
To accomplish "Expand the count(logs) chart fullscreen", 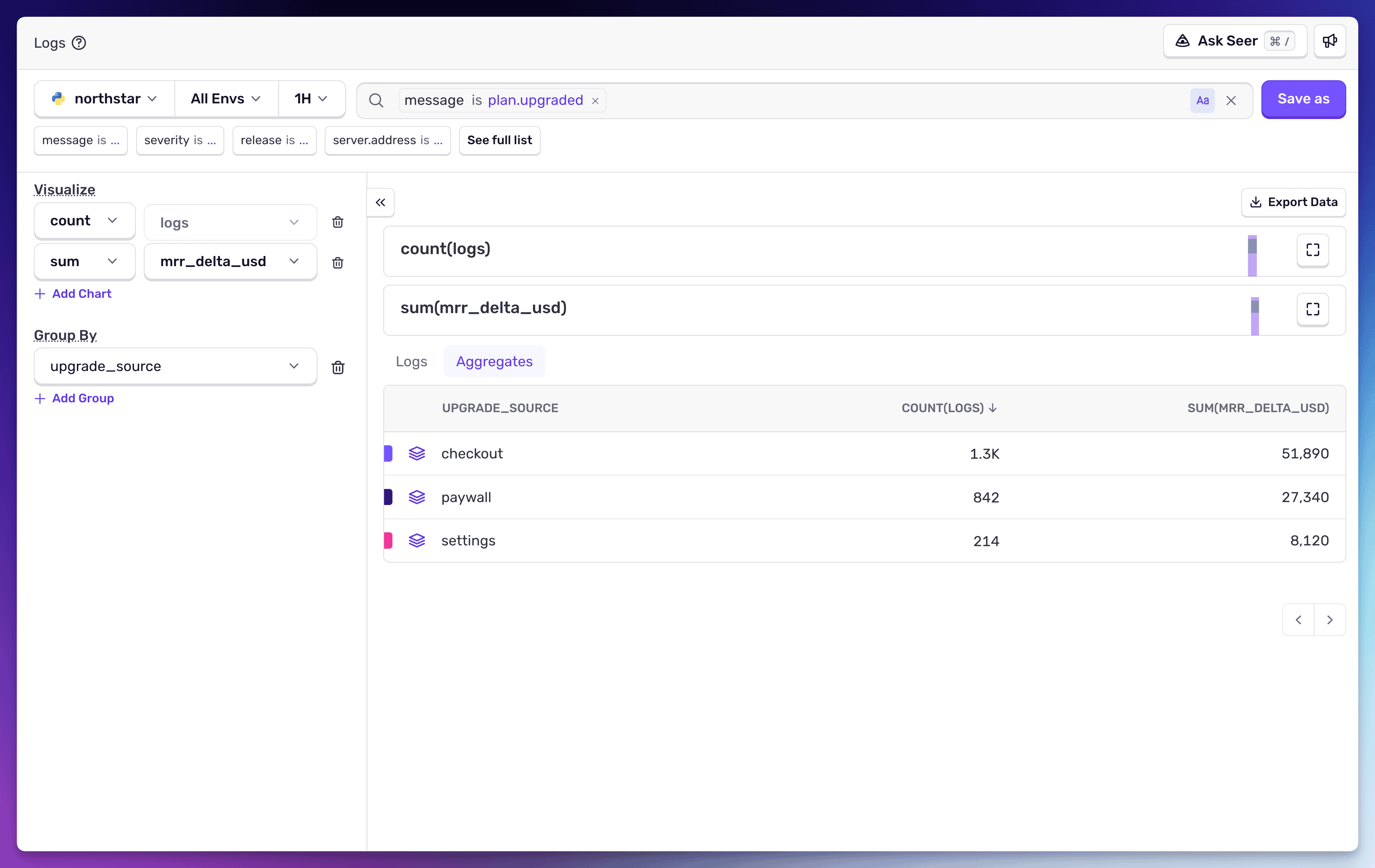I will 1313,249.
